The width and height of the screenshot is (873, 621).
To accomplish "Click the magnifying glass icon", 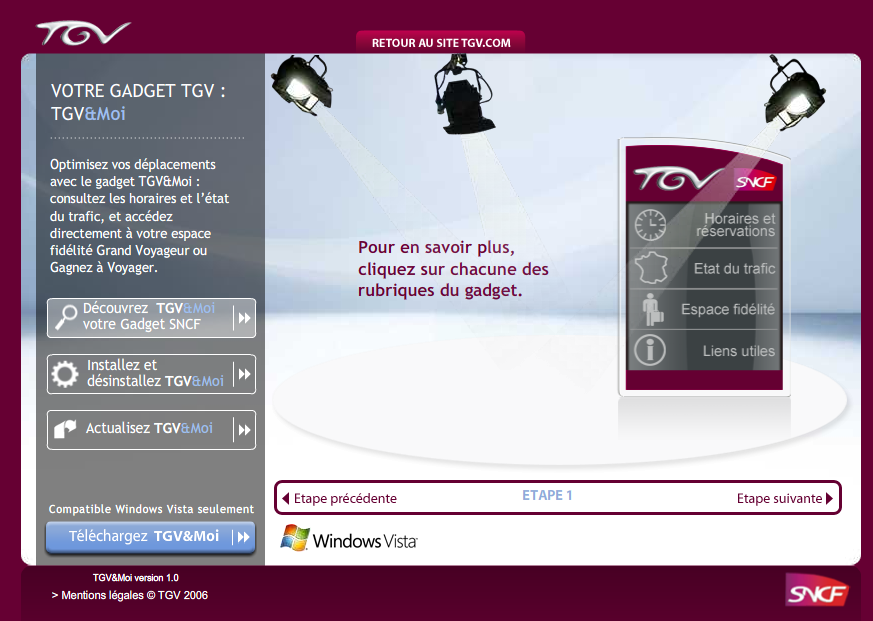I will coord(66,317).
